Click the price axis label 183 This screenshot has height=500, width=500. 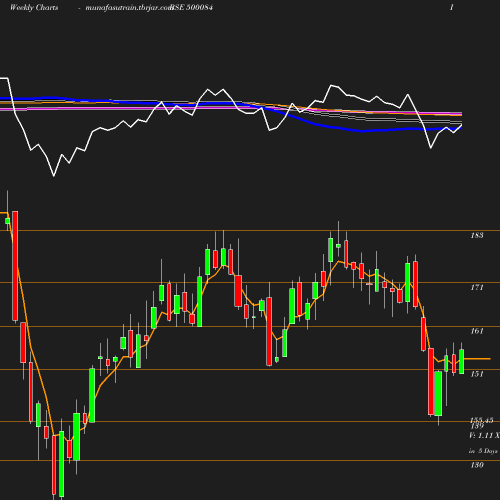477,235
